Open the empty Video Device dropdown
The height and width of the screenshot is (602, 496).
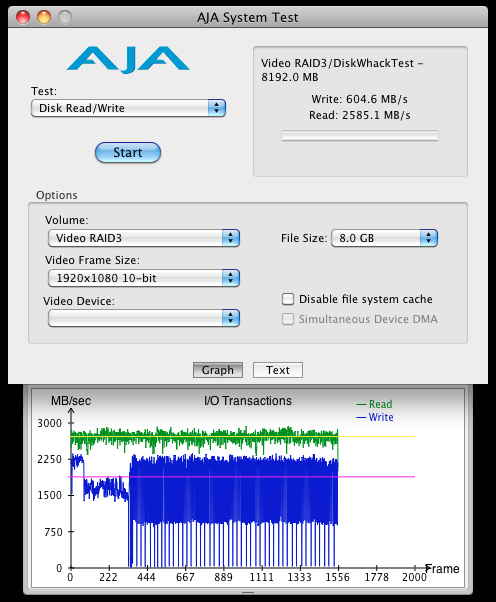144,318
